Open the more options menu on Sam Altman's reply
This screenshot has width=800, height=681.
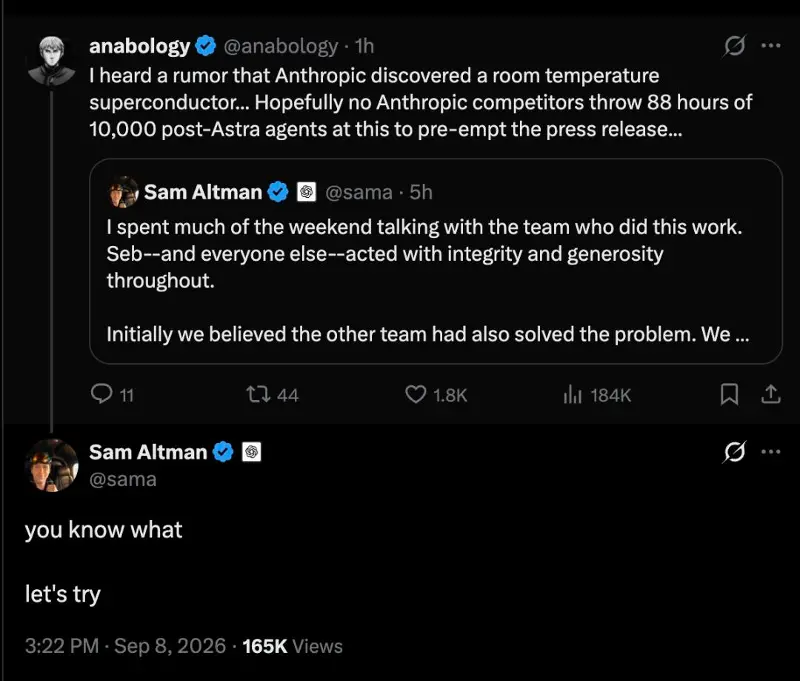pyautogui.click(x=770, y=451)
